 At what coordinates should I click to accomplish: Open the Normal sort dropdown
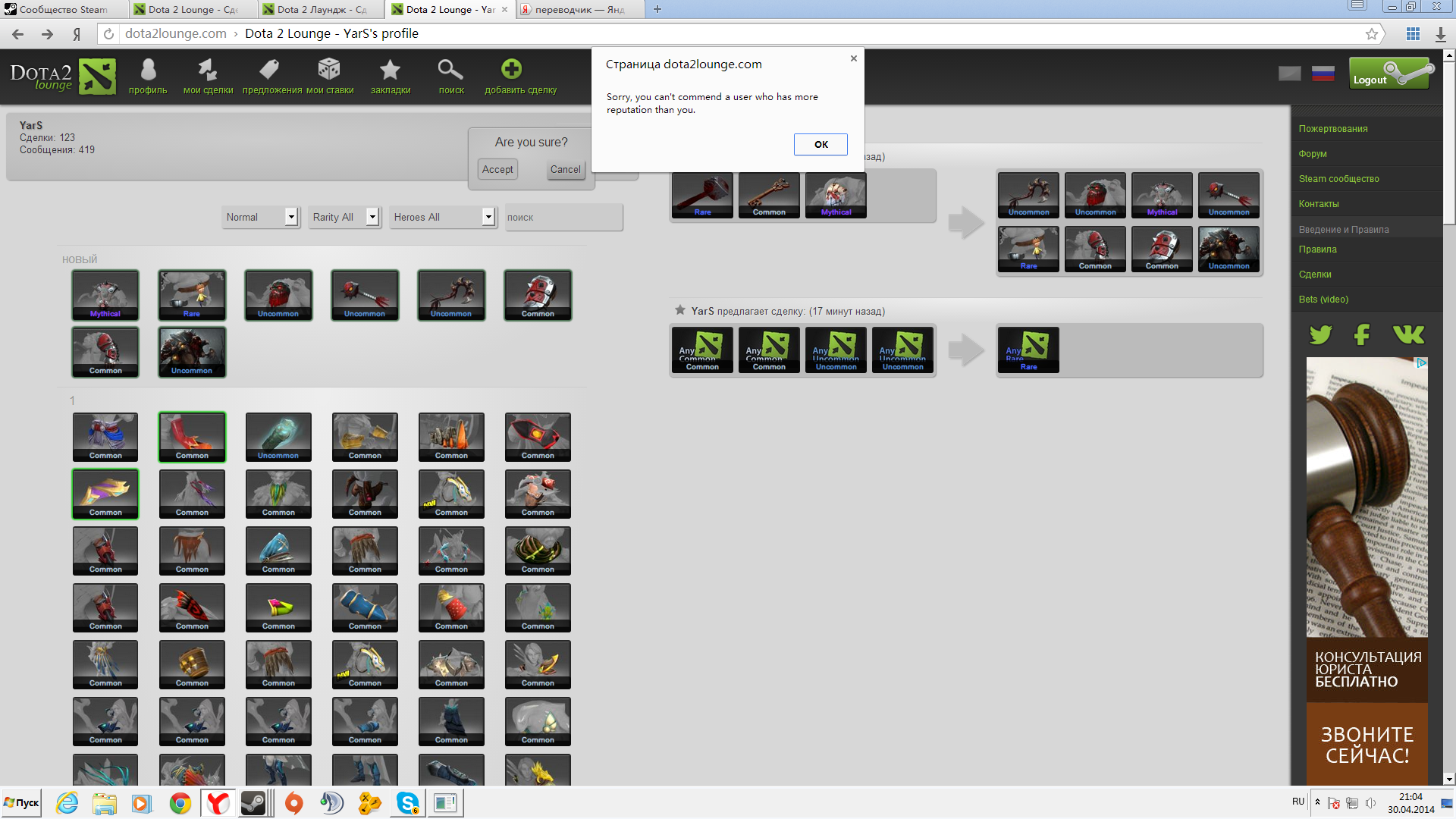(260, 217)
